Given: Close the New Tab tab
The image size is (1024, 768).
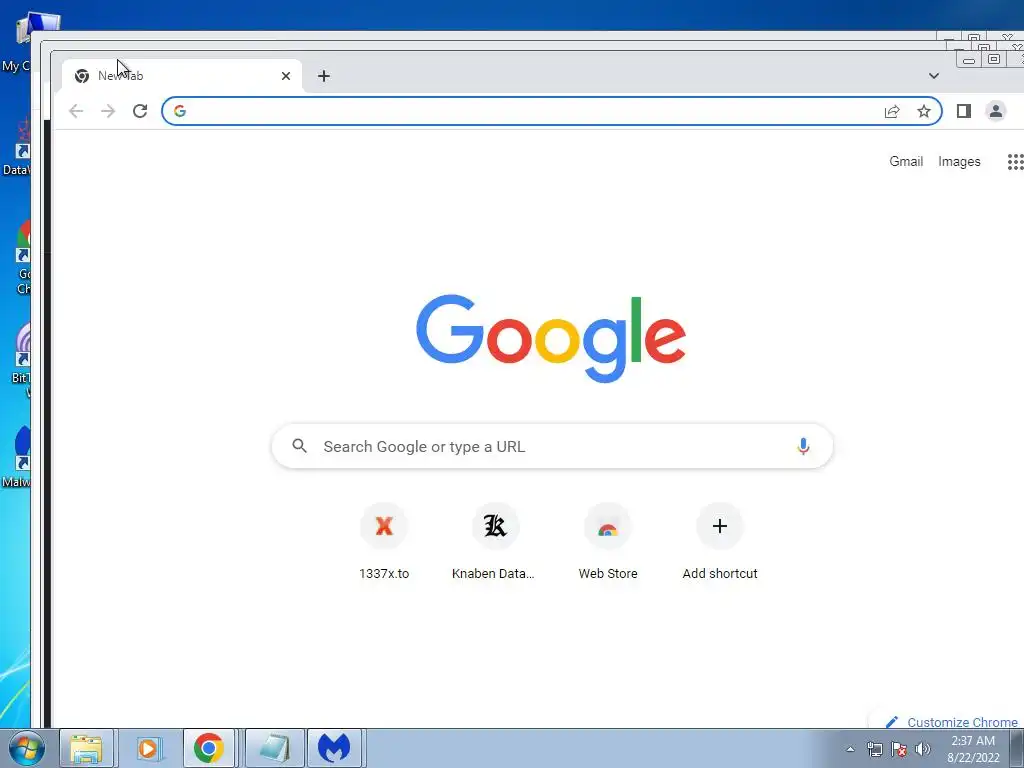Looking at the screenshot, I should coord(286,76).
